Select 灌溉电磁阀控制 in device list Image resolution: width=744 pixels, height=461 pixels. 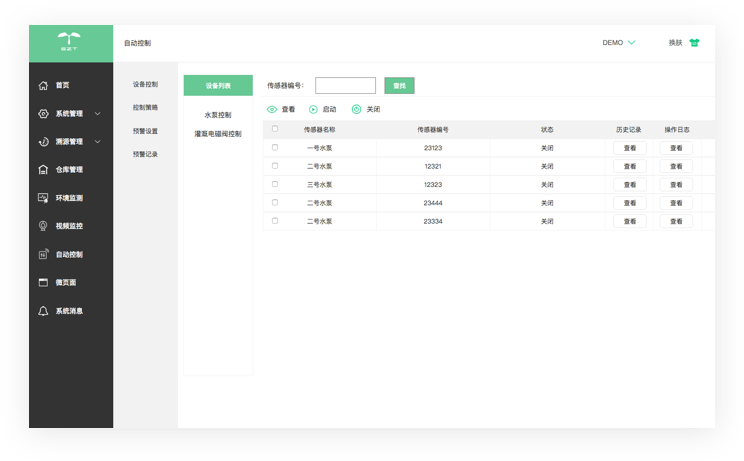click(217, 133)
